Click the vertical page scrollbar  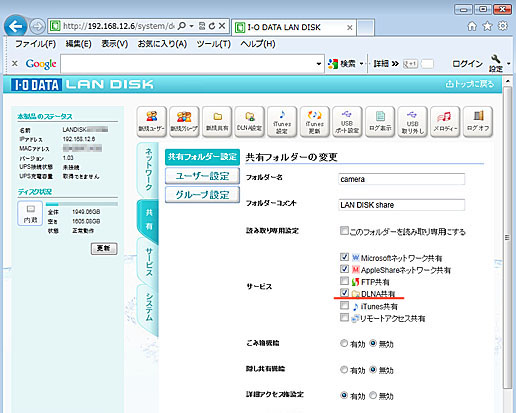click(x=507, y=237)
